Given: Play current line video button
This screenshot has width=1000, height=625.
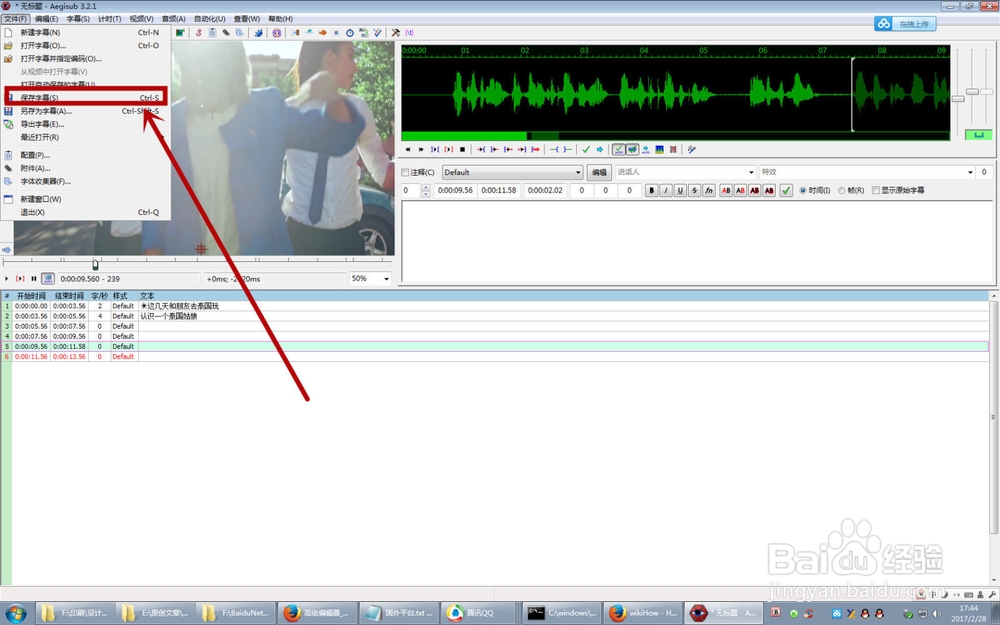Looking at the screenshot, I should click(x=20, y=279).
